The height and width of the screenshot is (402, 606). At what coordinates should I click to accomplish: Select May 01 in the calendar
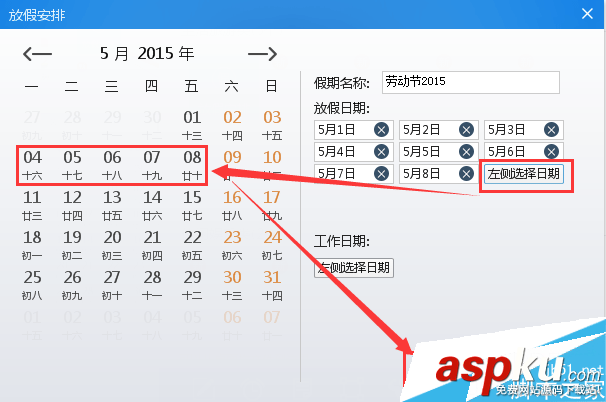[x=192, y=125]
